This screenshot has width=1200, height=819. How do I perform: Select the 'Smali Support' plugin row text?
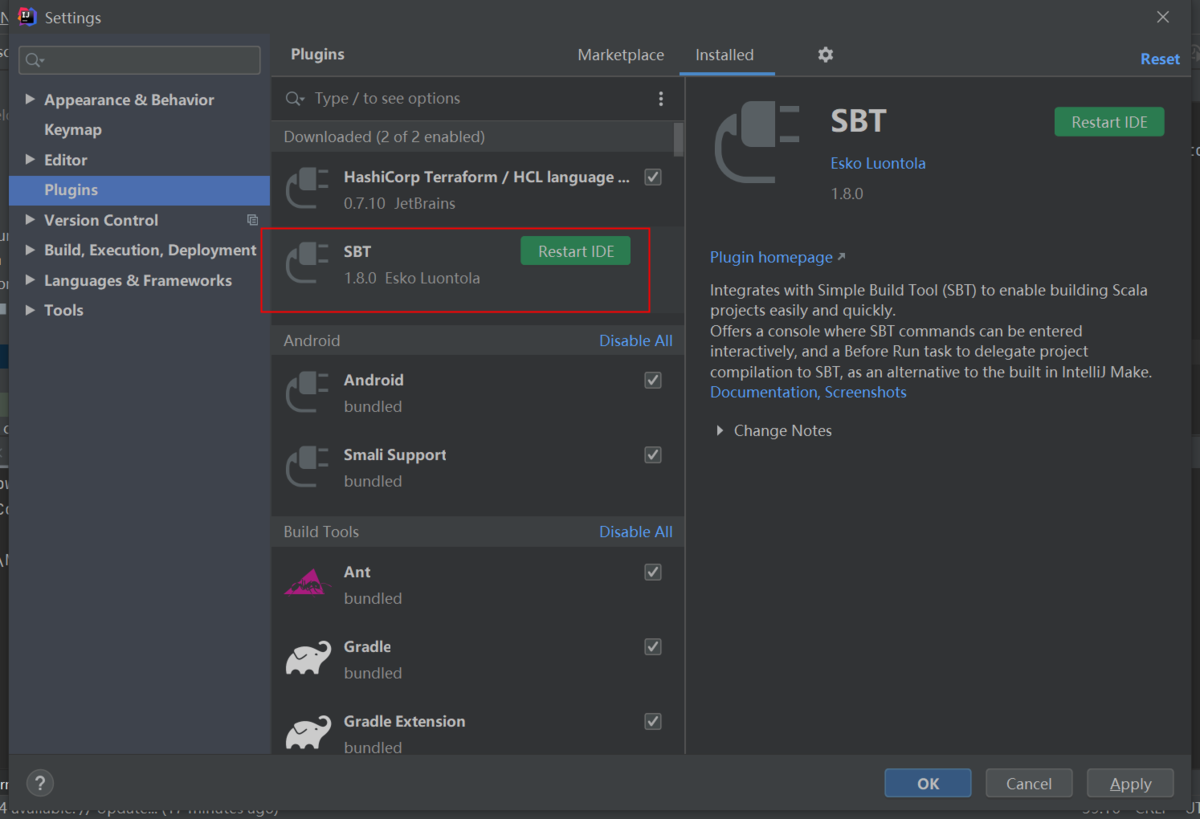pyautogui.click(x=395, y=455)
